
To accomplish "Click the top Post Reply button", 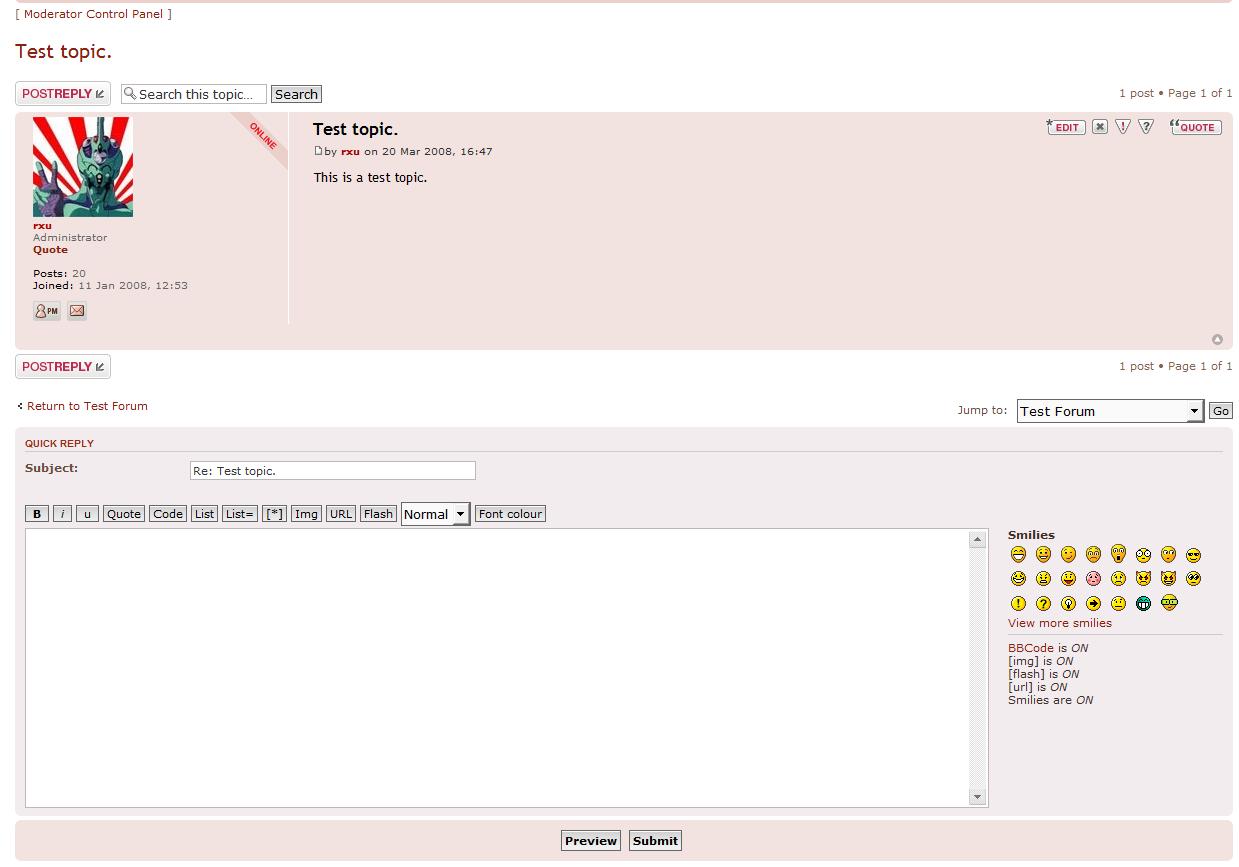I will [63, 94].
